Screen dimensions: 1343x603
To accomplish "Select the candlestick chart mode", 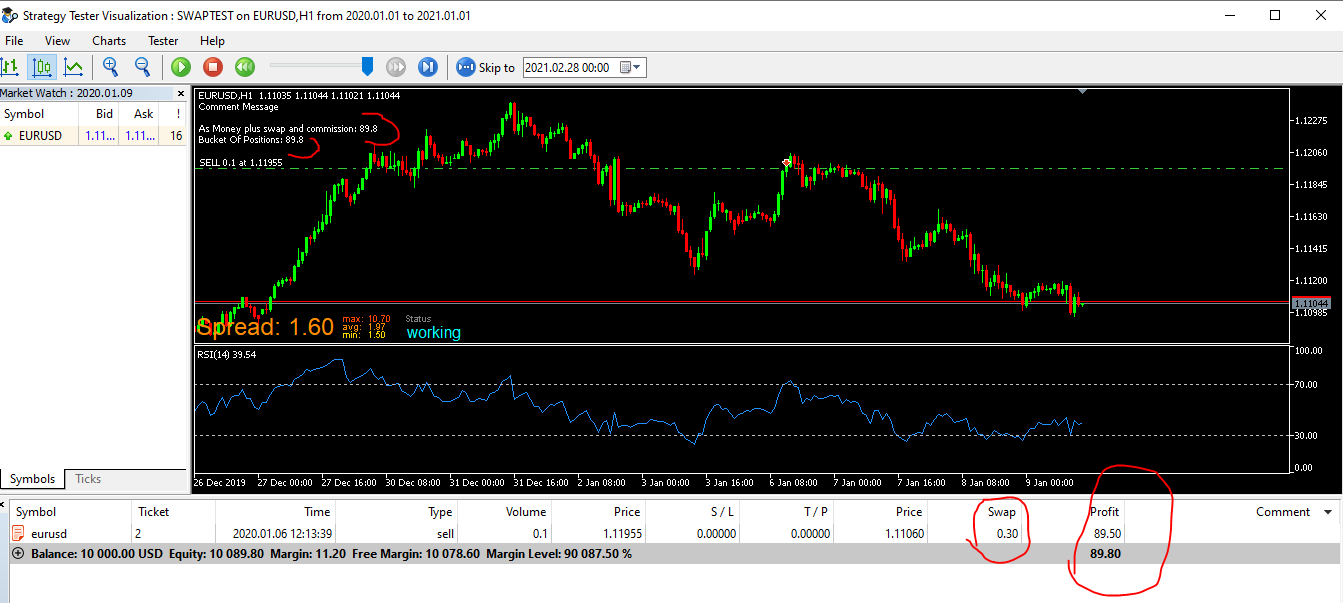I will 42,67.
